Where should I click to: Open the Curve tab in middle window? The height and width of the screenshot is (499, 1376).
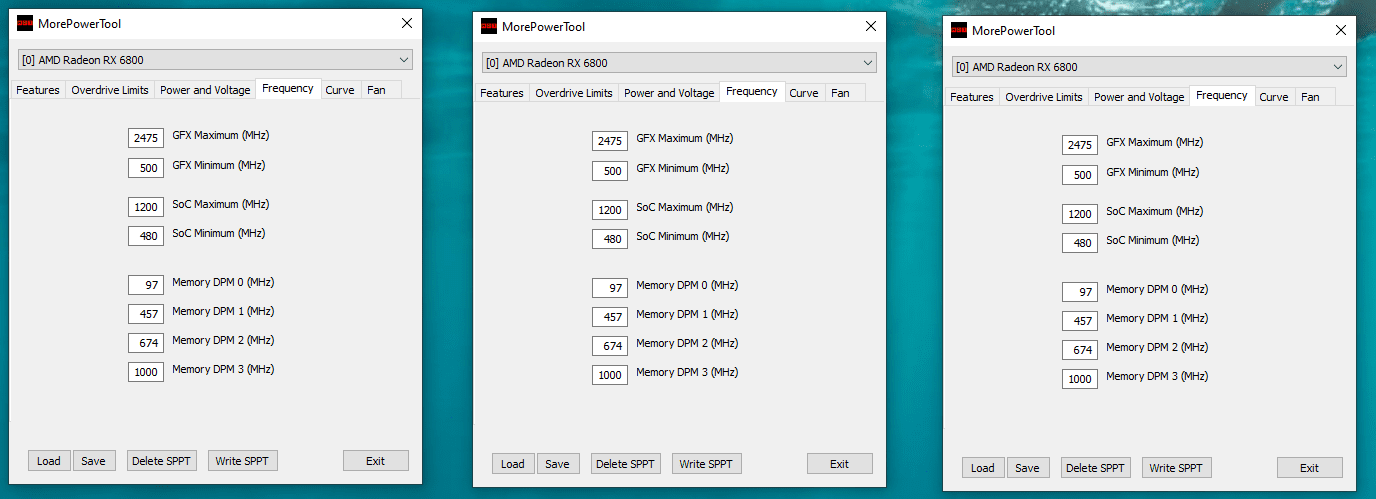tap(804, 93)
